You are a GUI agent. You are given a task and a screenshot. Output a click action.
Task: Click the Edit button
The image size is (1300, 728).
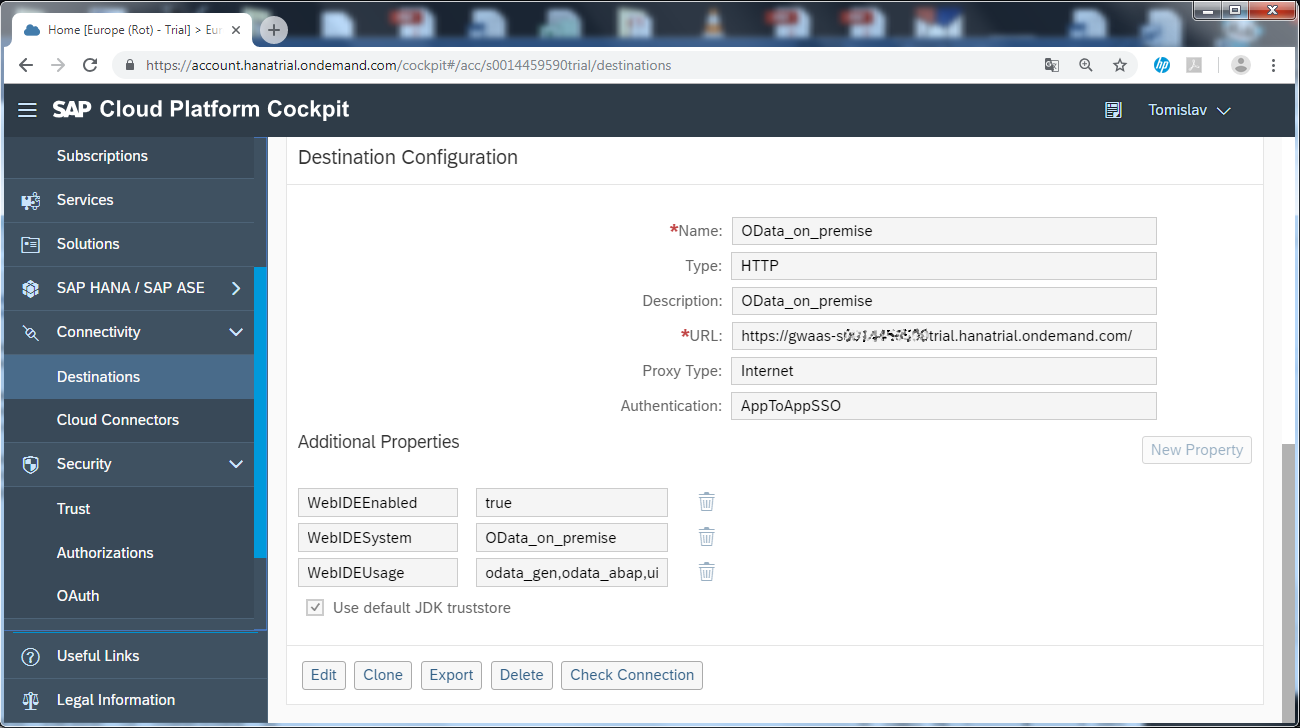pyautogui.click(x=323, y=675)
